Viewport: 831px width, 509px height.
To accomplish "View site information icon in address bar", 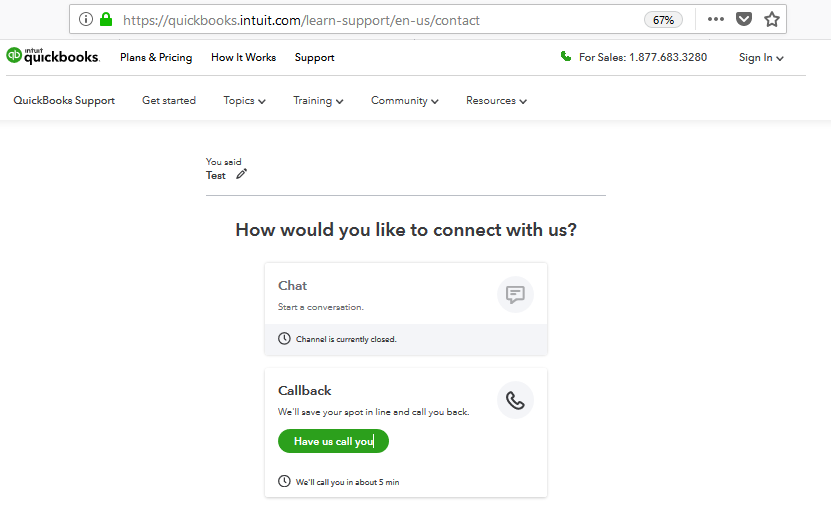I will [86, 20].
